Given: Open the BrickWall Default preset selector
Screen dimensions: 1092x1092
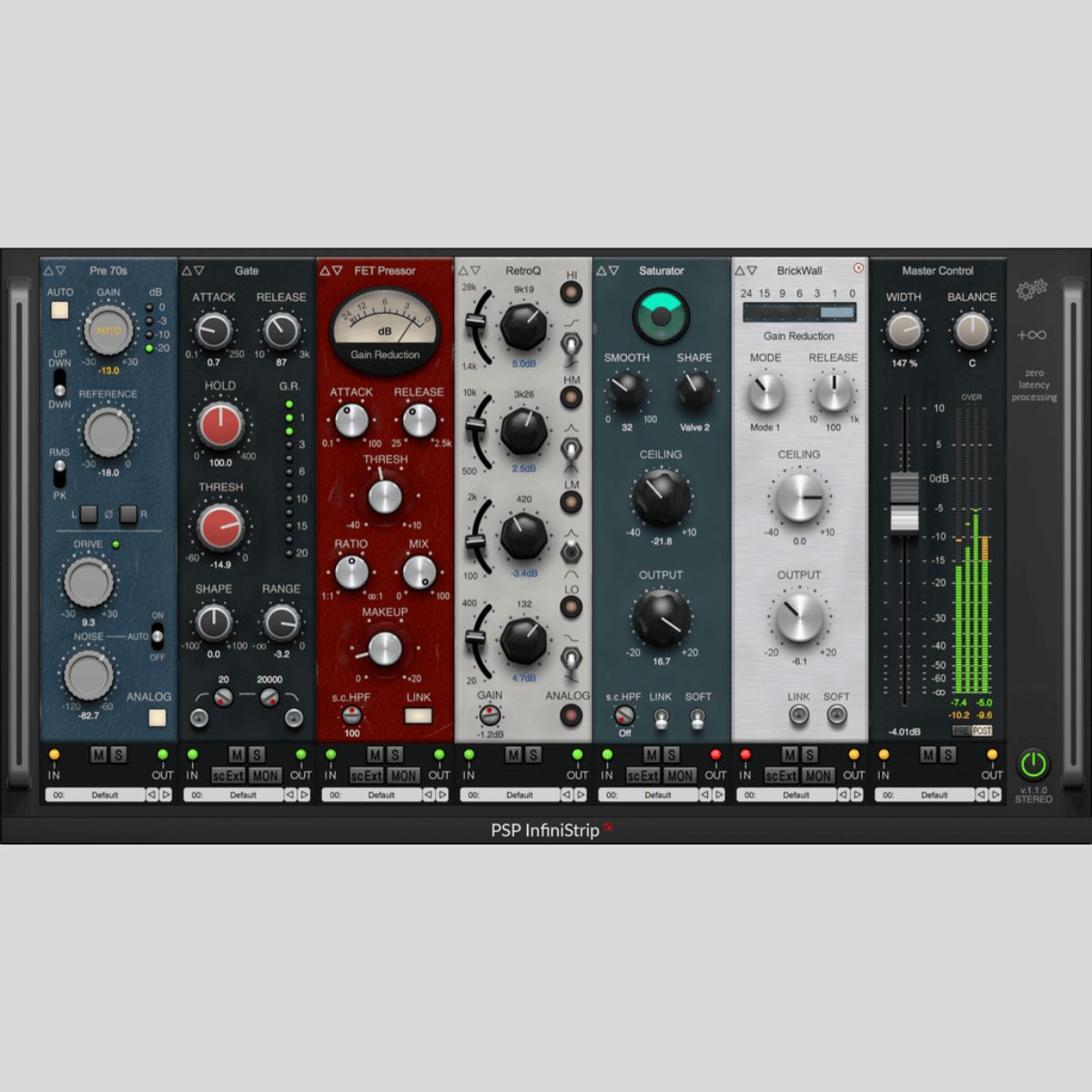Looking at the screenshot, I should 787,794.
